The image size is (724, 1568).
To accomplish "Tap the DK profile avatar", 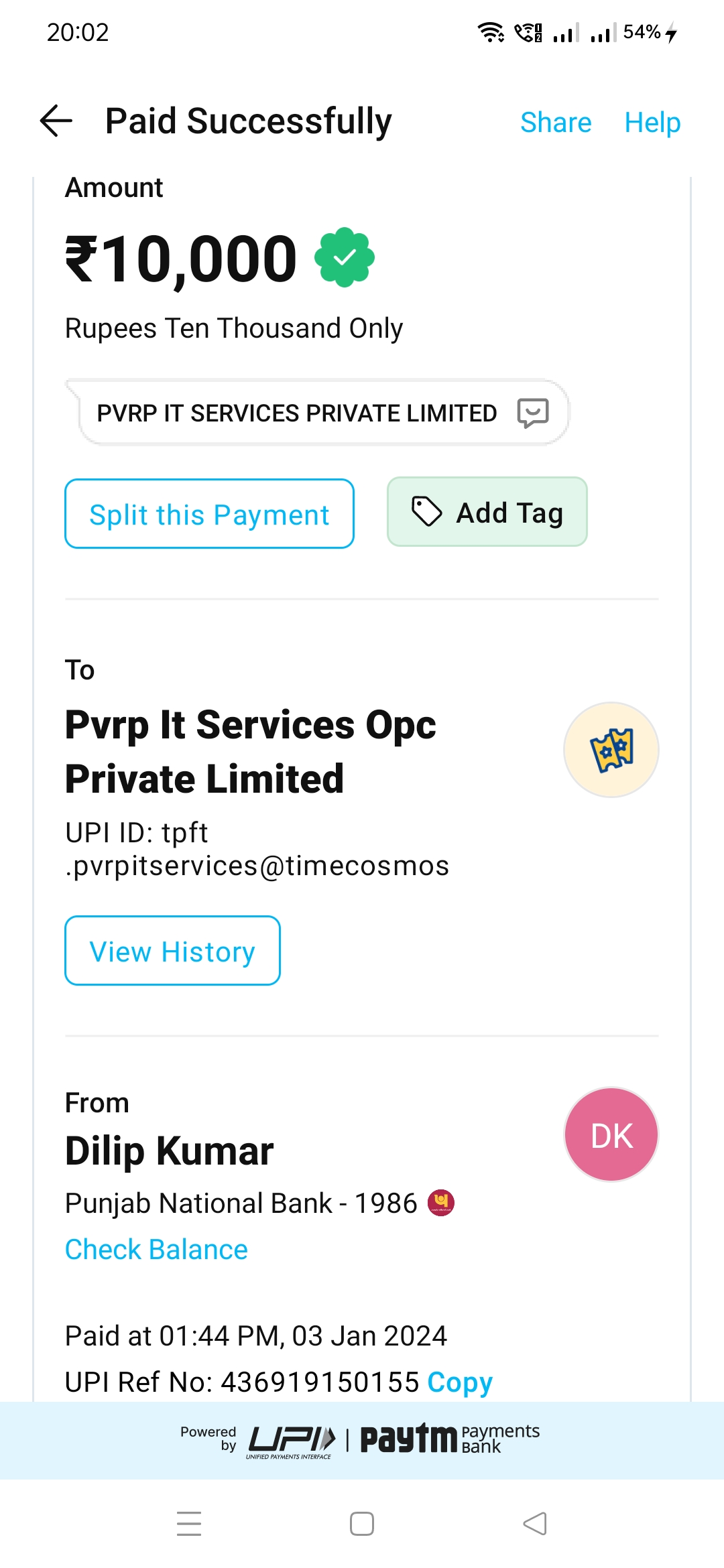I will point(611,1135).
